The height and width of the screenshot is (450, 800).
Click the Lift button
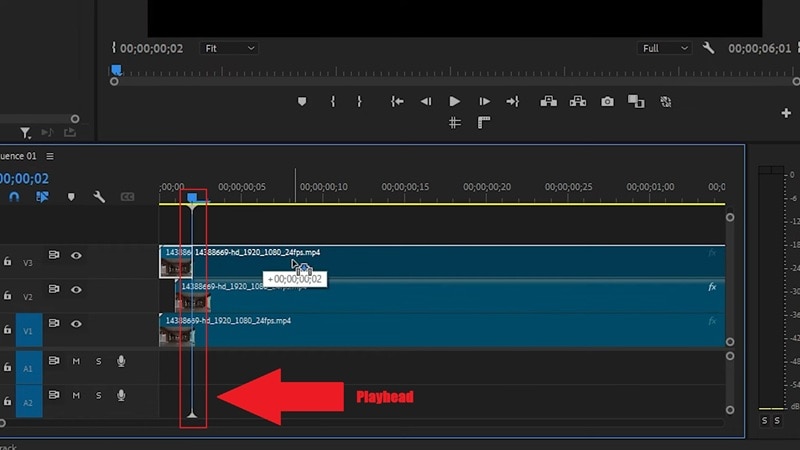pyautogui.click(x=548, y=102)
